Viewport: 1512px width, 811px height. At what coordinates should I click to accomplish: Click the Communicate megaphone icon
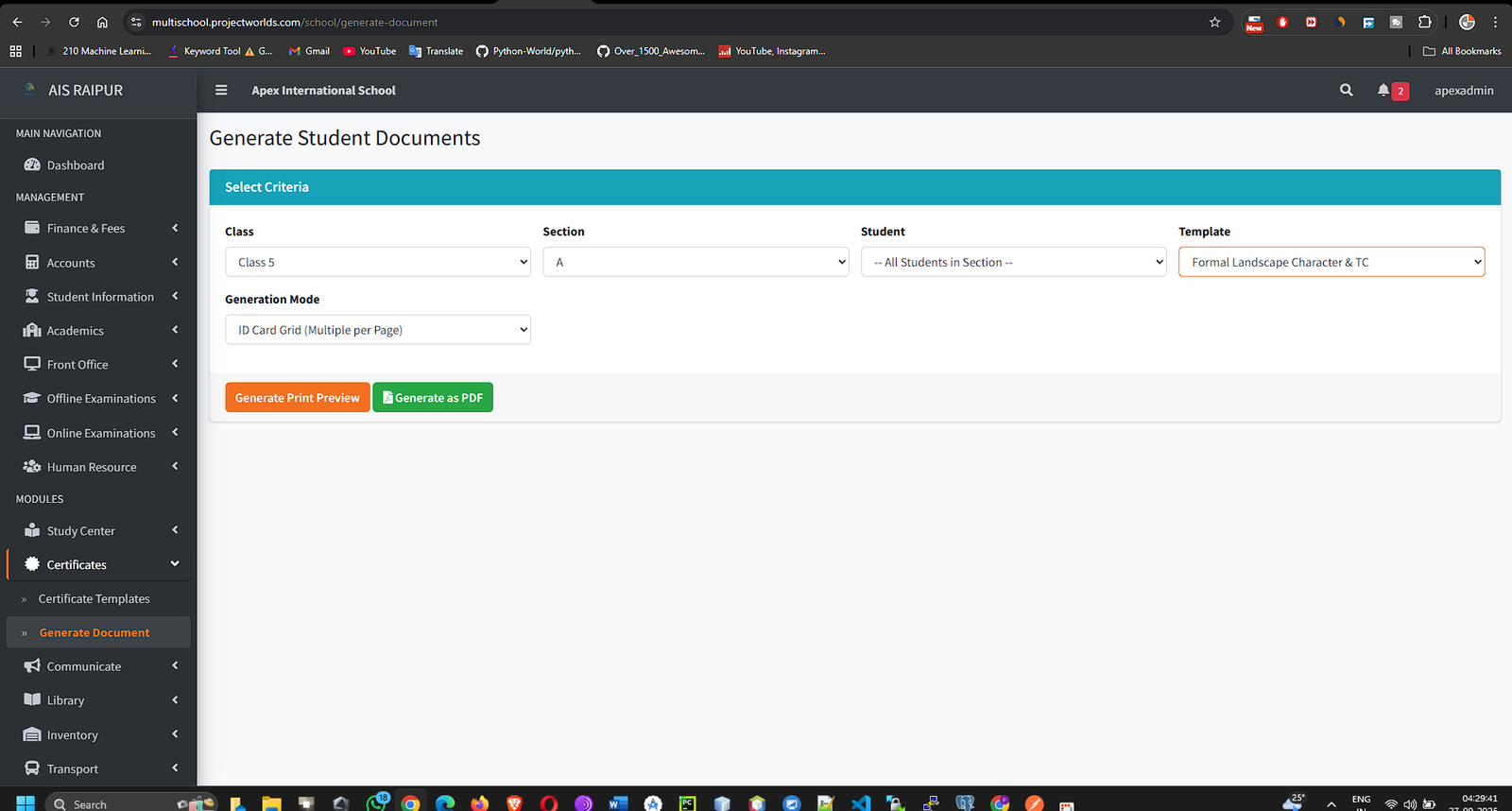32,666
